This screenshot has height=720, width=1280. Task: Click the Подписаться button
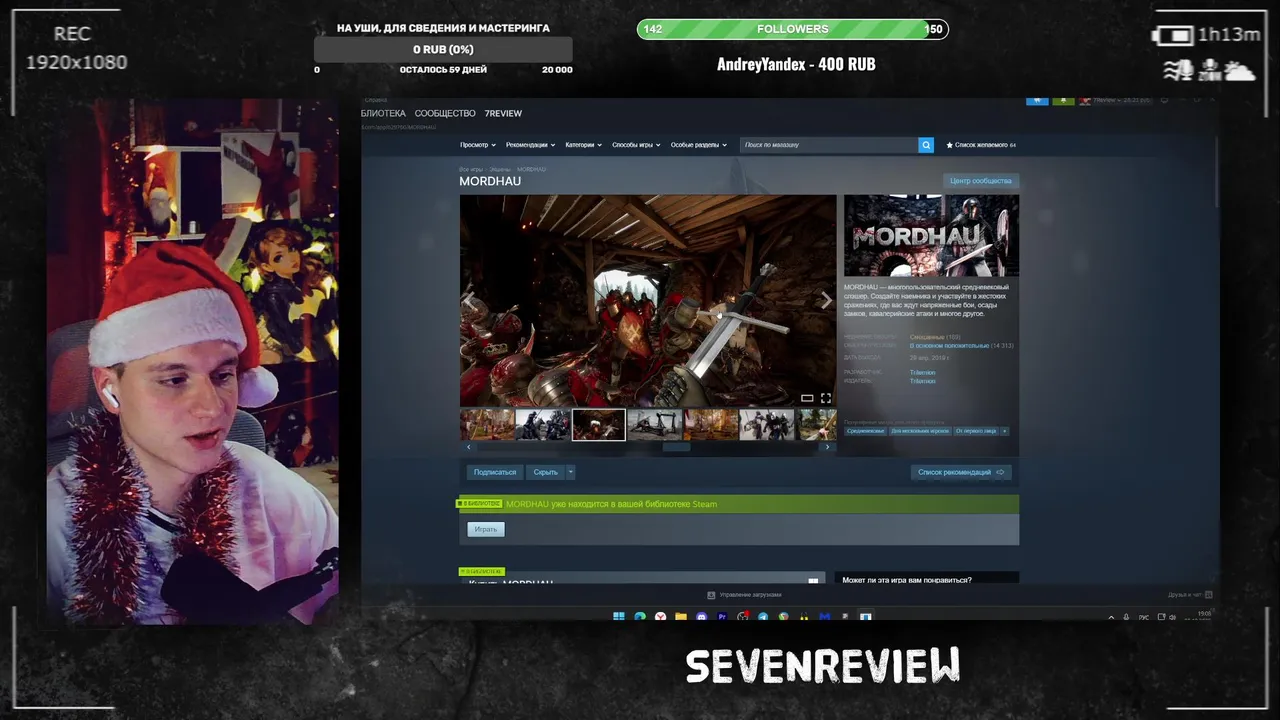pyautogui.click(x=495, y=472)
